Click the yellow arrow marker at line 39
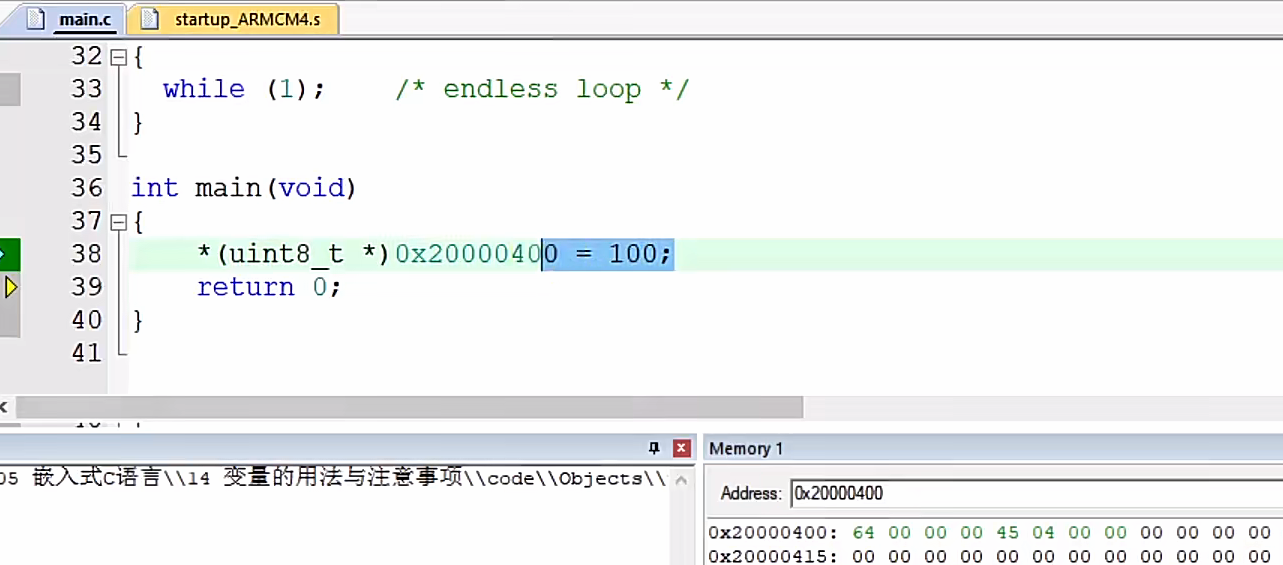Image resolution: width=1283 pixels, height=565 pixels. click(x=11, y=288)
